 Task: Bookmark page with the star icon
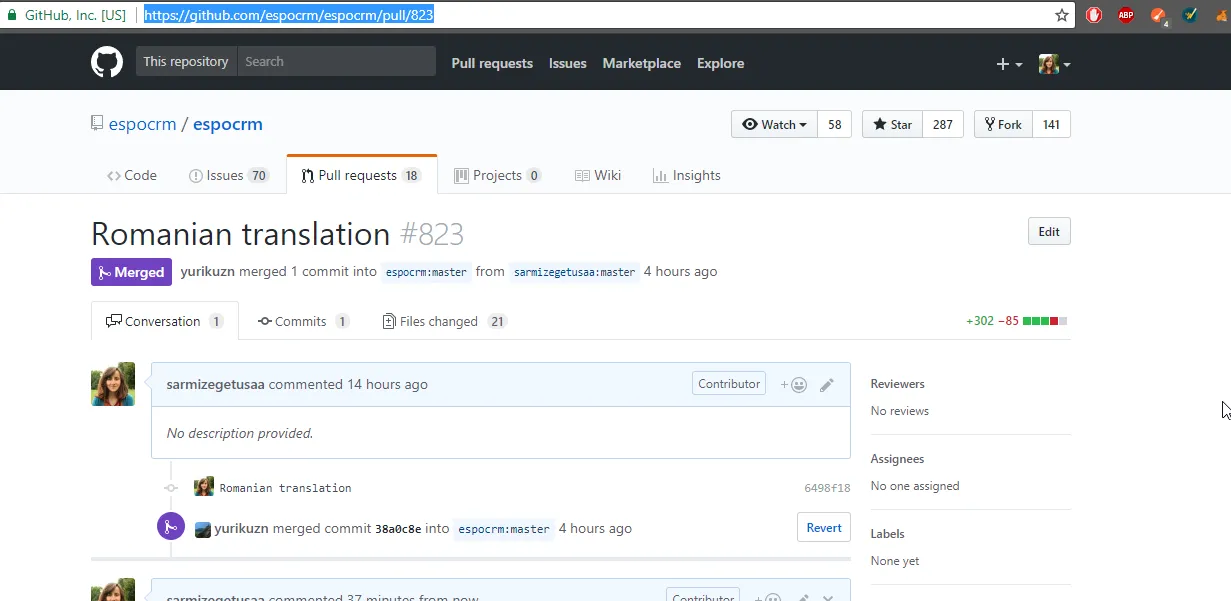pos(1062,15)
